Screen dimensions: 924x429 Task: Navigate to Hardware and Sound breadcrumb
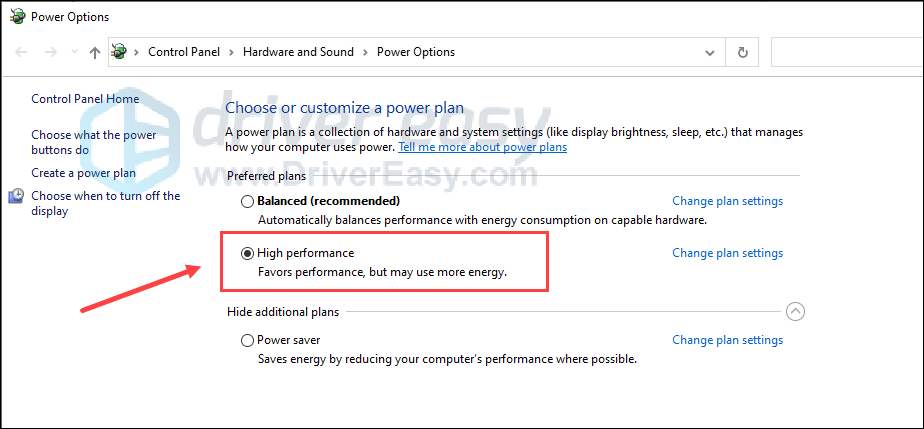(x=298, y=52)
